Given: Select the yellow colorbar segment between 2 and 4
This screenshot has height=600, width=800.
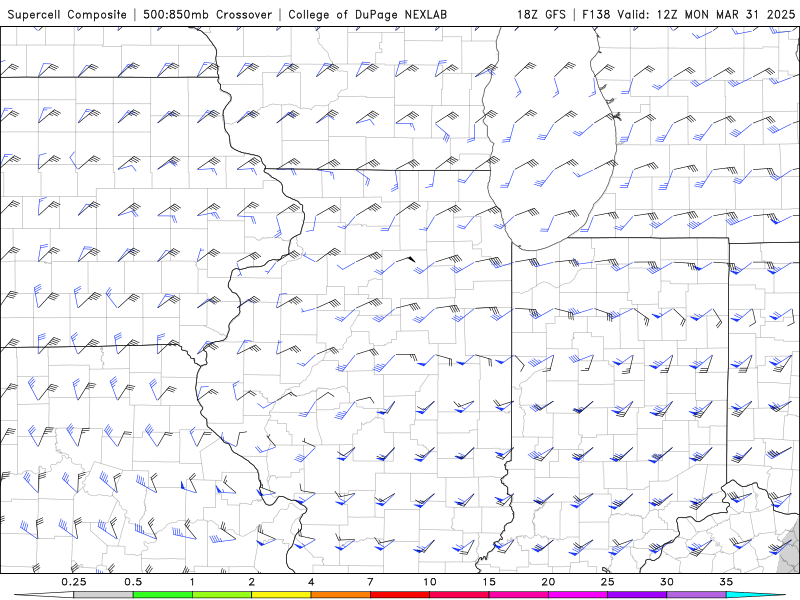Looking at the screenshot, I should click(x=281, y=595).
